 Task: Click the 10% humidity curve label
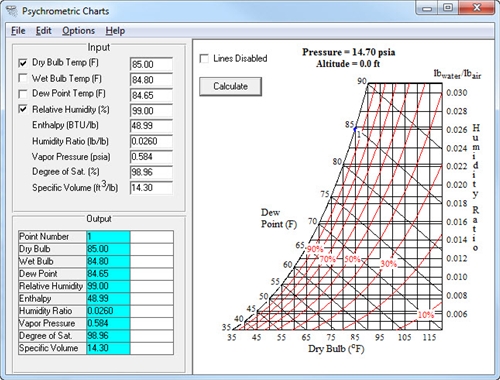[426, 314]
